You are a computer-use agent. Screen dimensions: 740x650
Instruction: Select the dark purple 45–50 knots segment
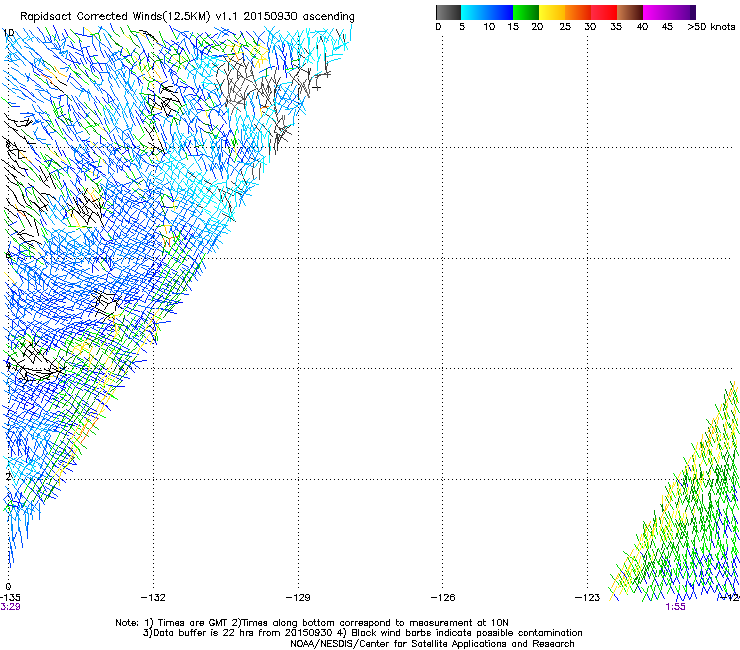pyautogui.click(x=682, y=12)
